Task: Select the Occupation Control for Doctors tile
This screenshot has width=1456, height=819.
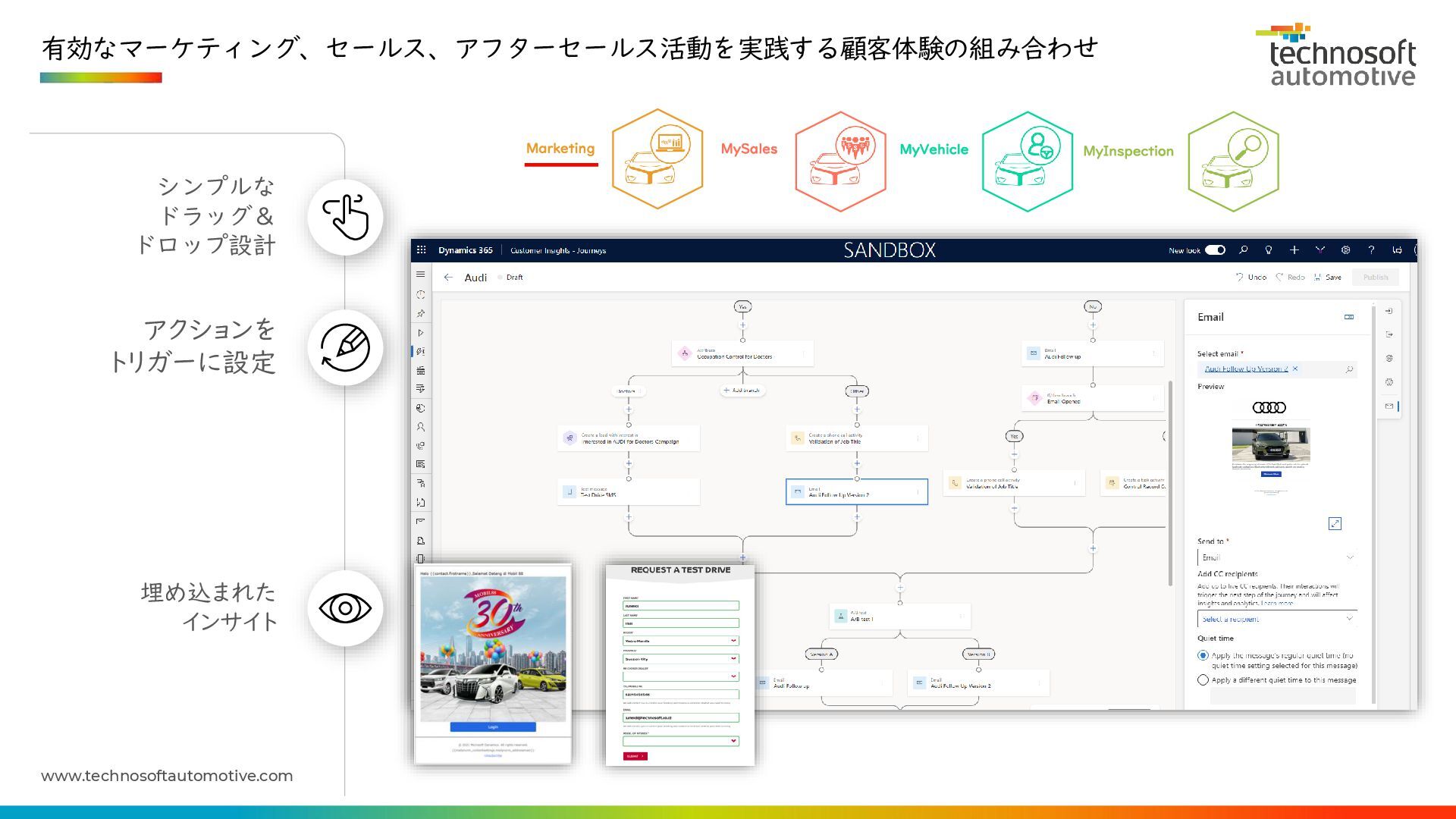Action: pyautogui.click(x=742, y=353)
